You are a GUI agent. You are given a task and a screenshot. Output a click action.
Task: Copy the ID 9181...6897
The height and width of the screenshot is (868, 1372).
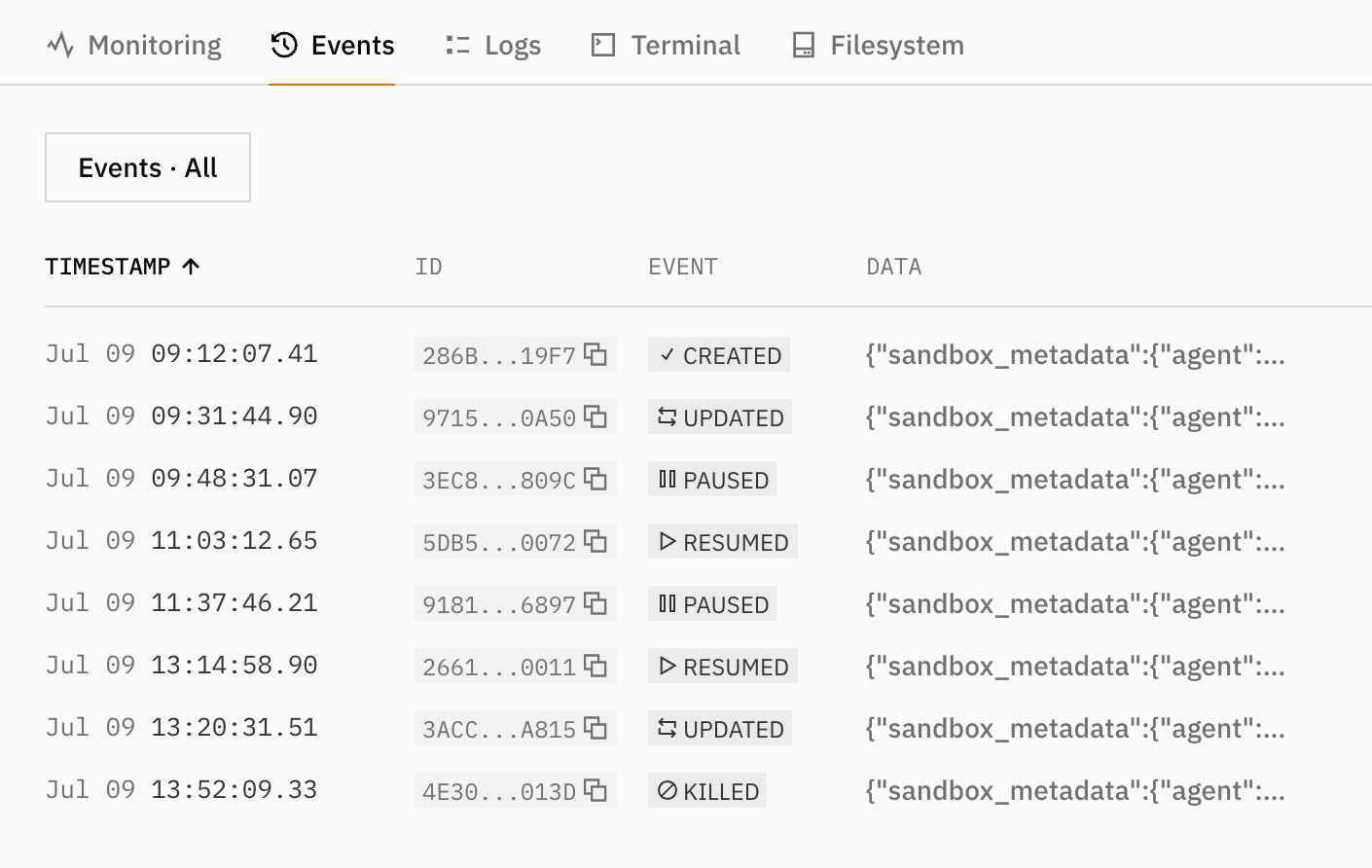click(596, 603)
